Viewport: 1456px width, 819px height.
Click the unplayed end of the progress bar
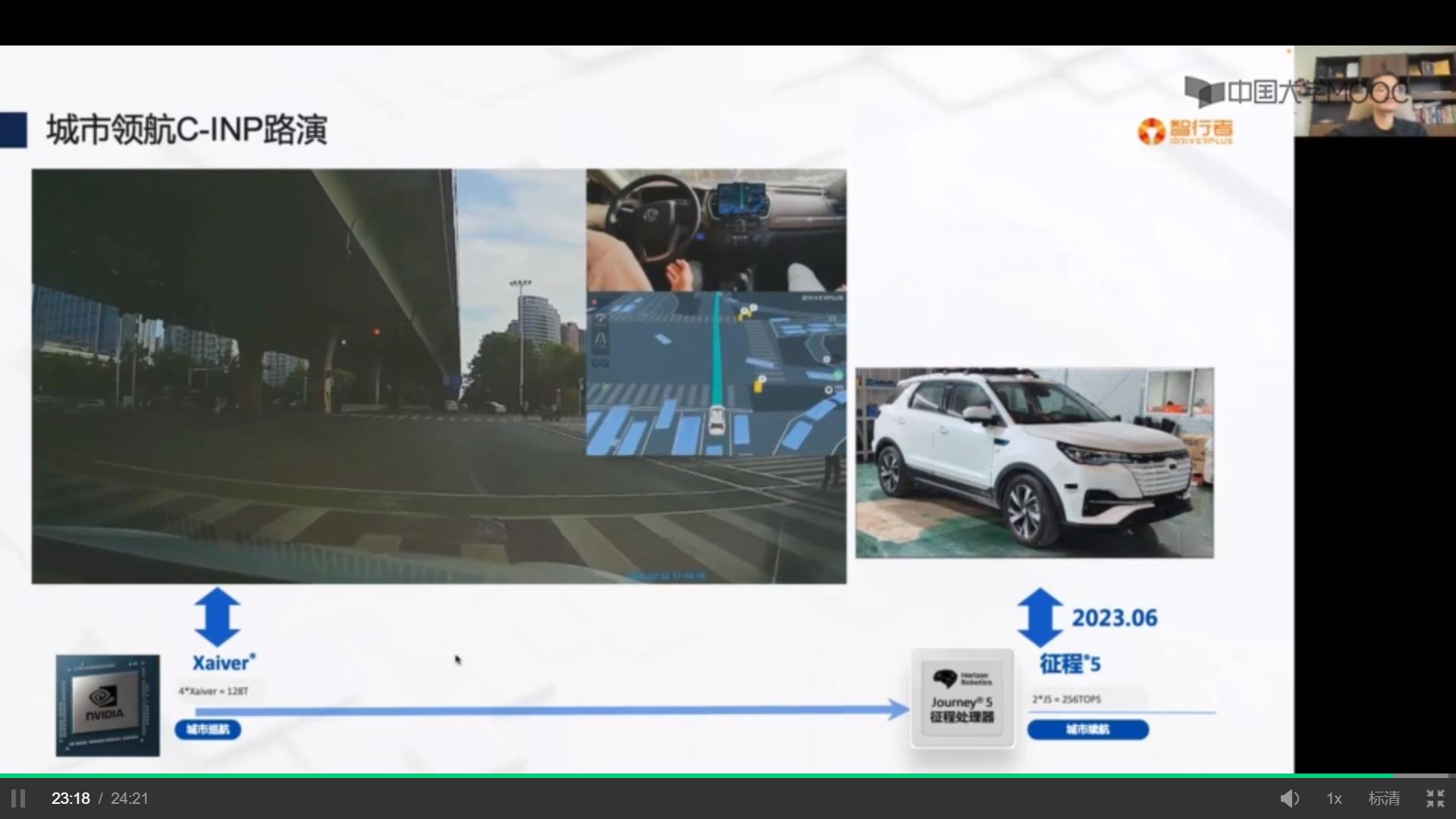[1422, 776]
